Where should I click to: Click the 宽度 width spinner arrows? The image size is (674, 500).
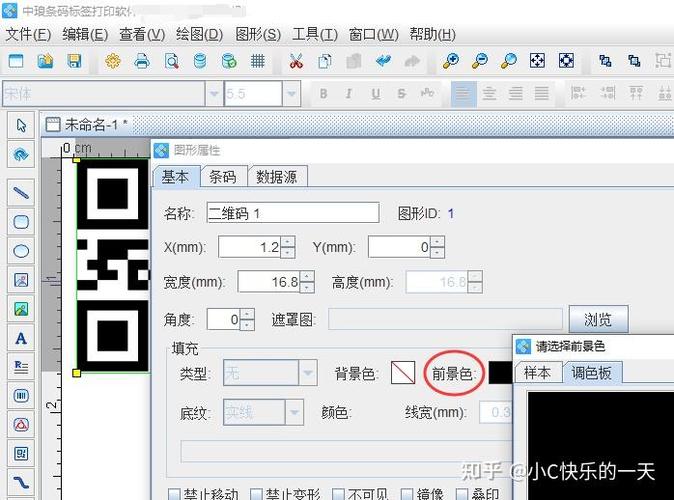click(307, 282)
